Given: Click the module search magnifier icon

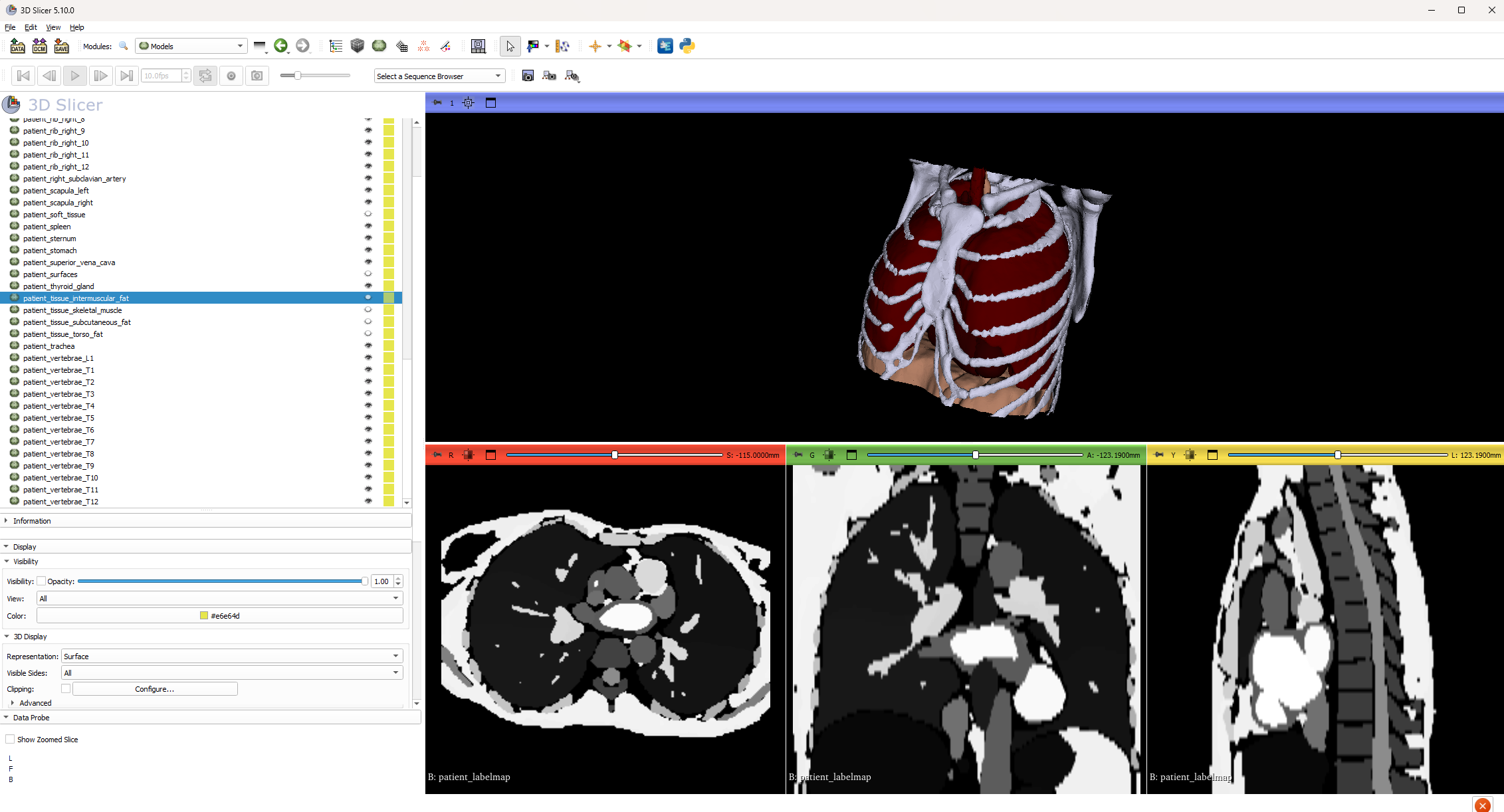Looking at the screenshot, I should point(123,46).
